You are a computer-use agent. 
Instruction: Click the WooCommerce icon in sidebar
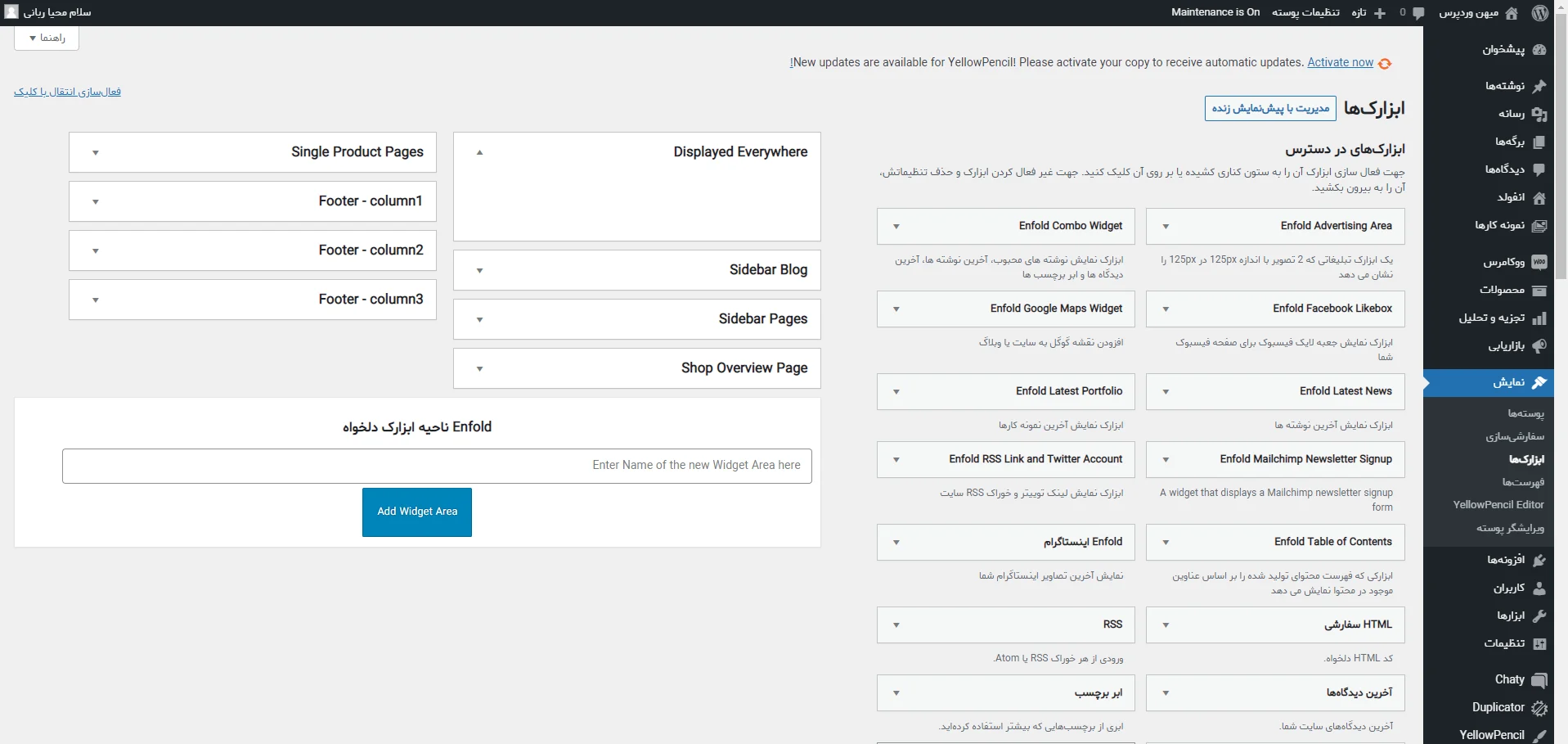(1539, 262)
